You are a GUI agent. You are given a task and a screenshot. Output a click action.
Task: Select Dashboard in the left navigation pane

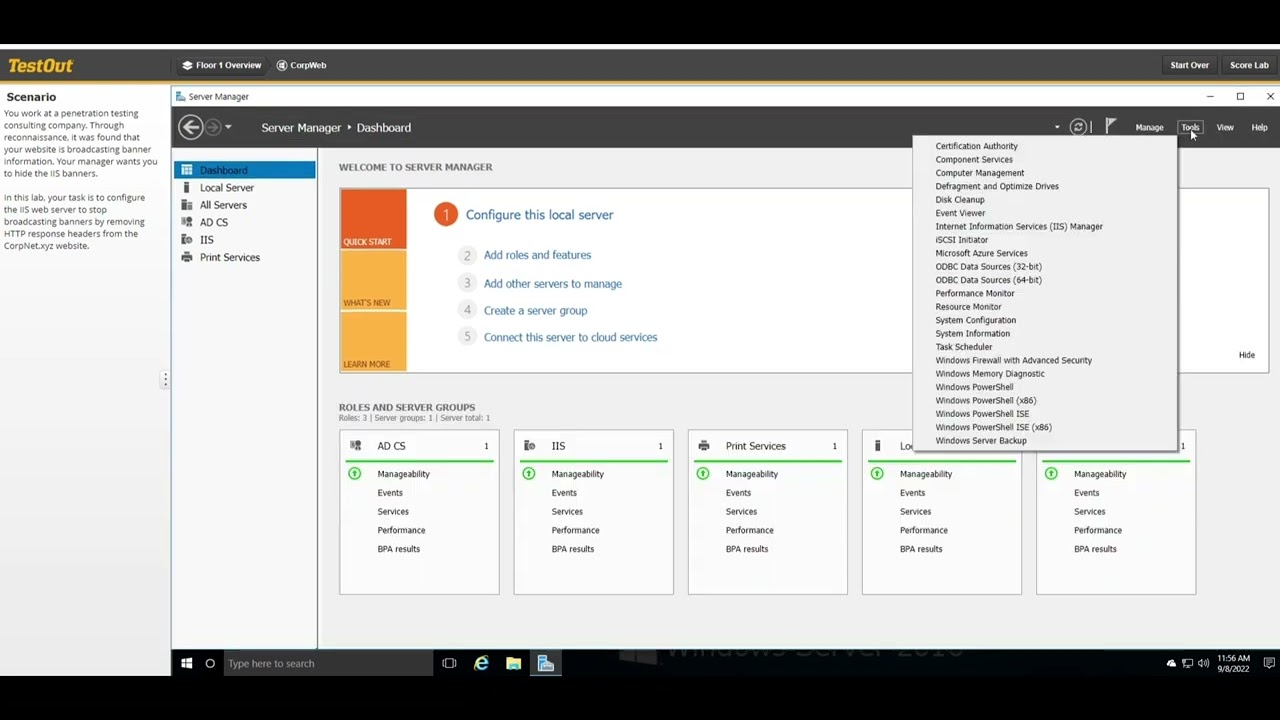point(245,170)
